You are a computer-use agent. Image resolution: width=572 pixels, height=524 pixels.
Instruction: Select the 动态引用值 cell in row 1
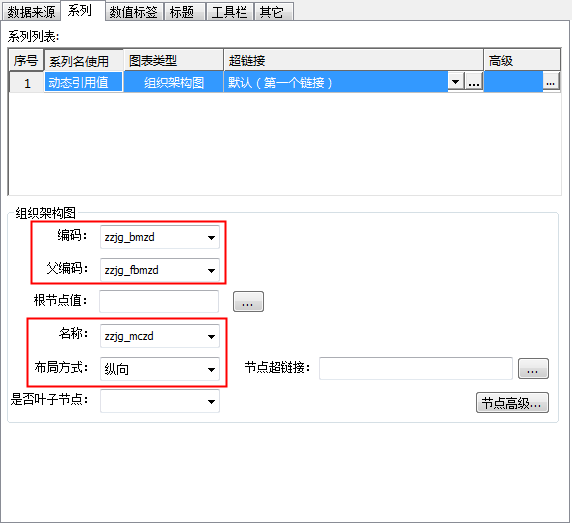84,82
